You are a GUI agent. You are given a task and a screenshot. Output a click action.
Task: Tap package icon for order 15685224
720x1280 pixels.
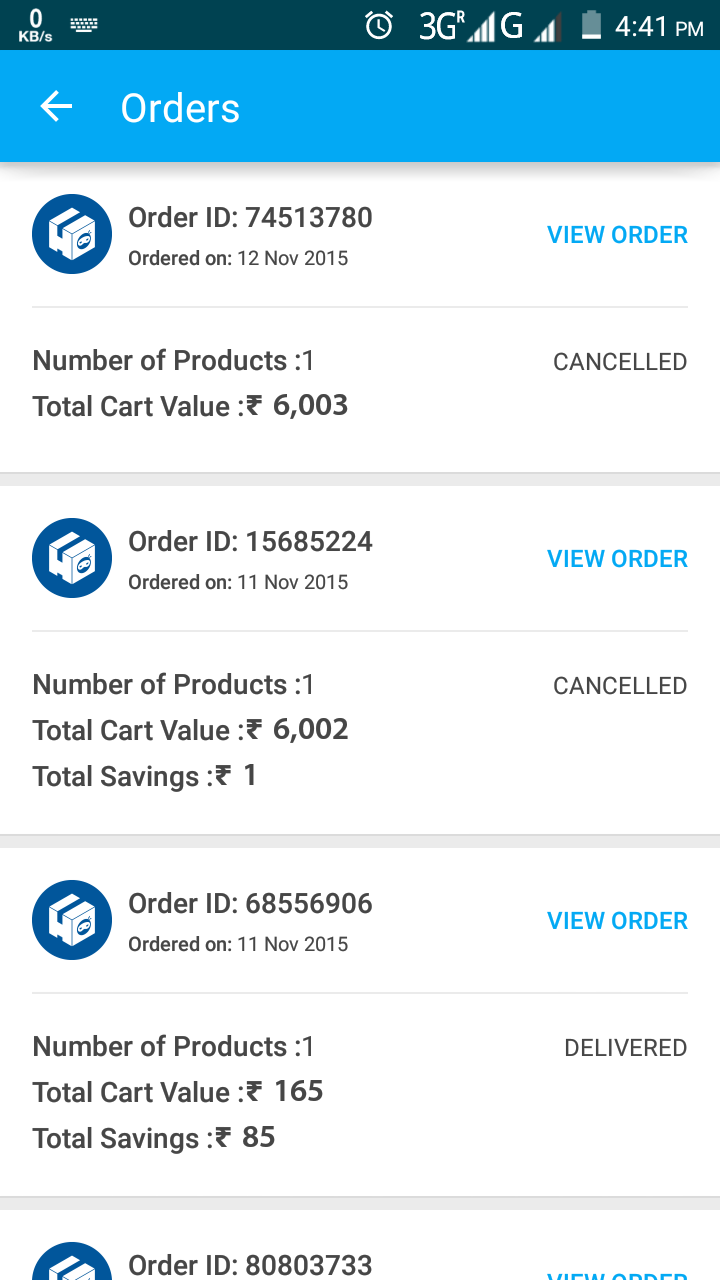(x=72, y=558)
